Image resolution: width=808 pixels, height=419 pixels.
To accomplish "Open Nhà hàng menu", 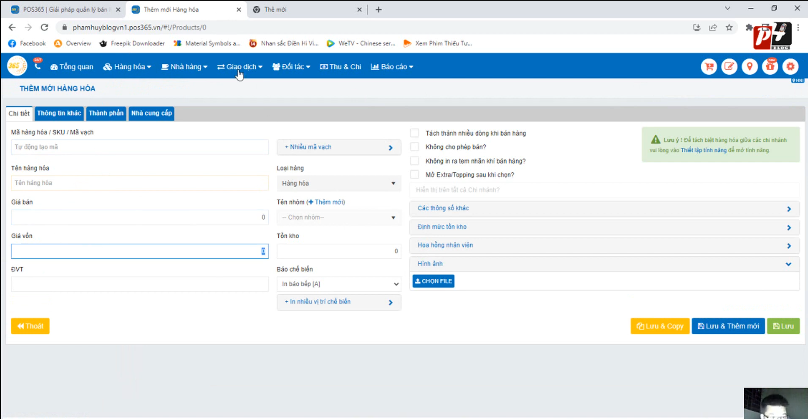I will (x=184, y=66).
